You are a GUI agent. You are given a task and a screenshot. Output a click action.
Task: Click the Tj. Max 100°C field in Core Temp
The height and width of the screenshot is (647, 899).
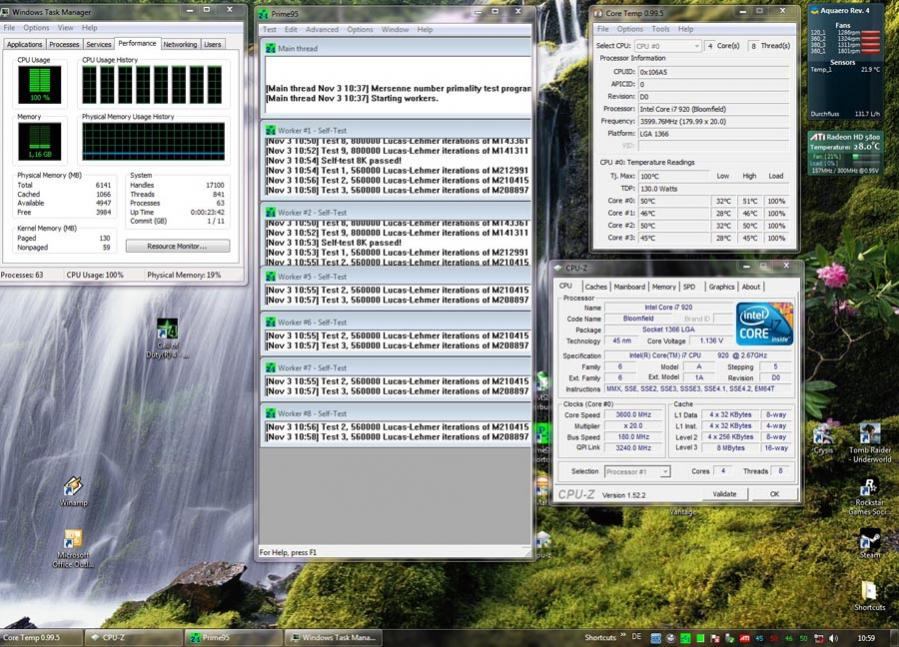point(674,176)
